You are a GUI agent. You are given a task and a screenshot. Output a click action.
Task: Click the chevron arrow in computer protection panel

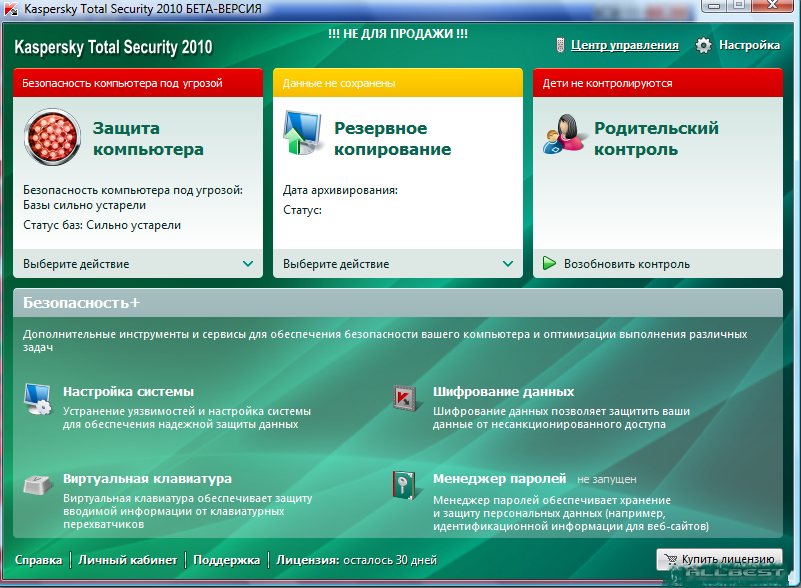pyautogui.click(x=248, y=264)
